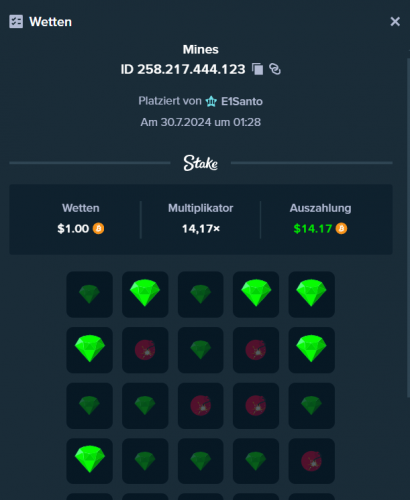Click dim gem tile in top-left corner
This screenshot has height=500, width=410.
pos(89,294)
